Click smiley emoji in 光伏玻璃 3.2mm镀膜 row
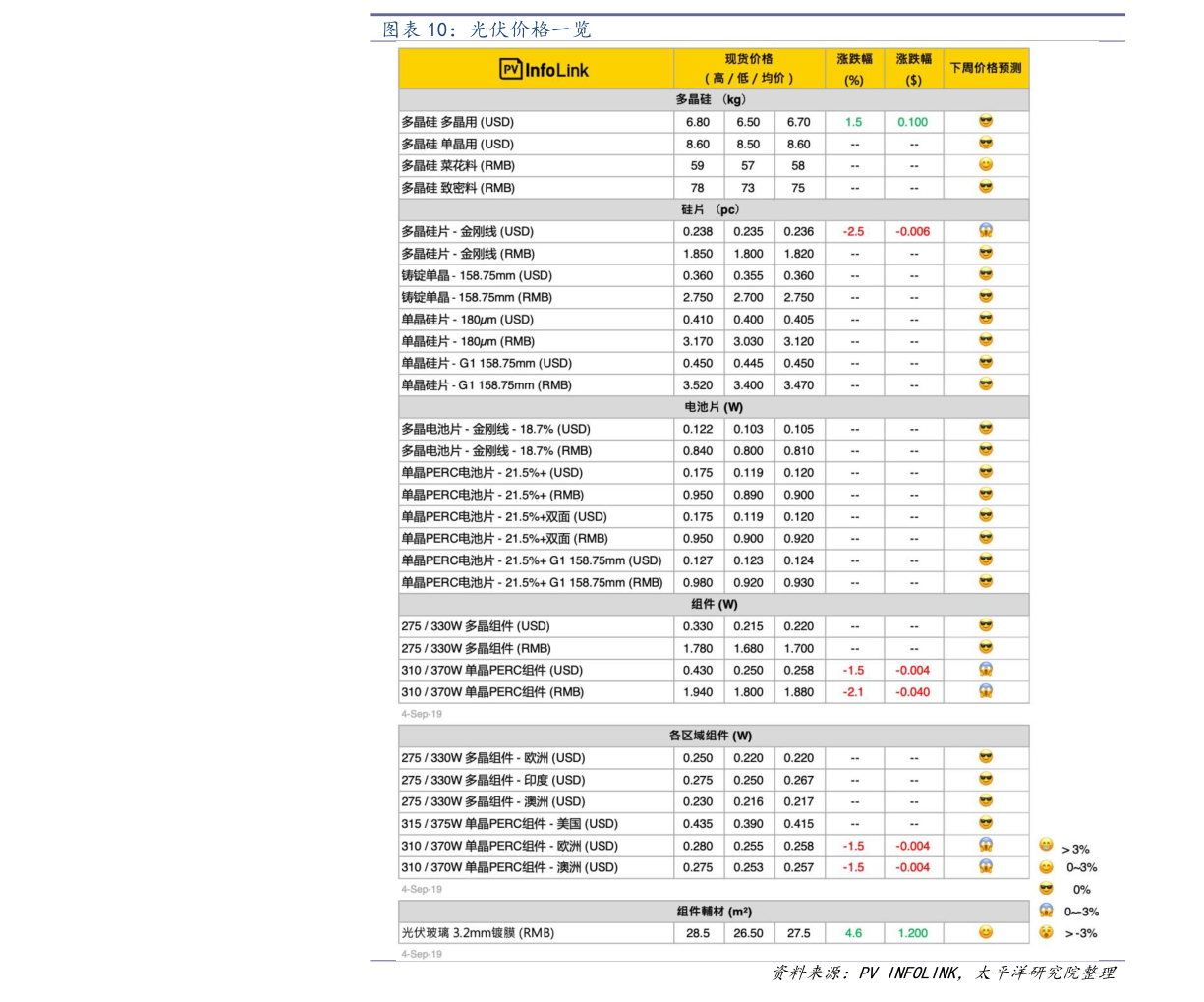1204x1002 pixels. pyautogui.click(x=986, y=932)
